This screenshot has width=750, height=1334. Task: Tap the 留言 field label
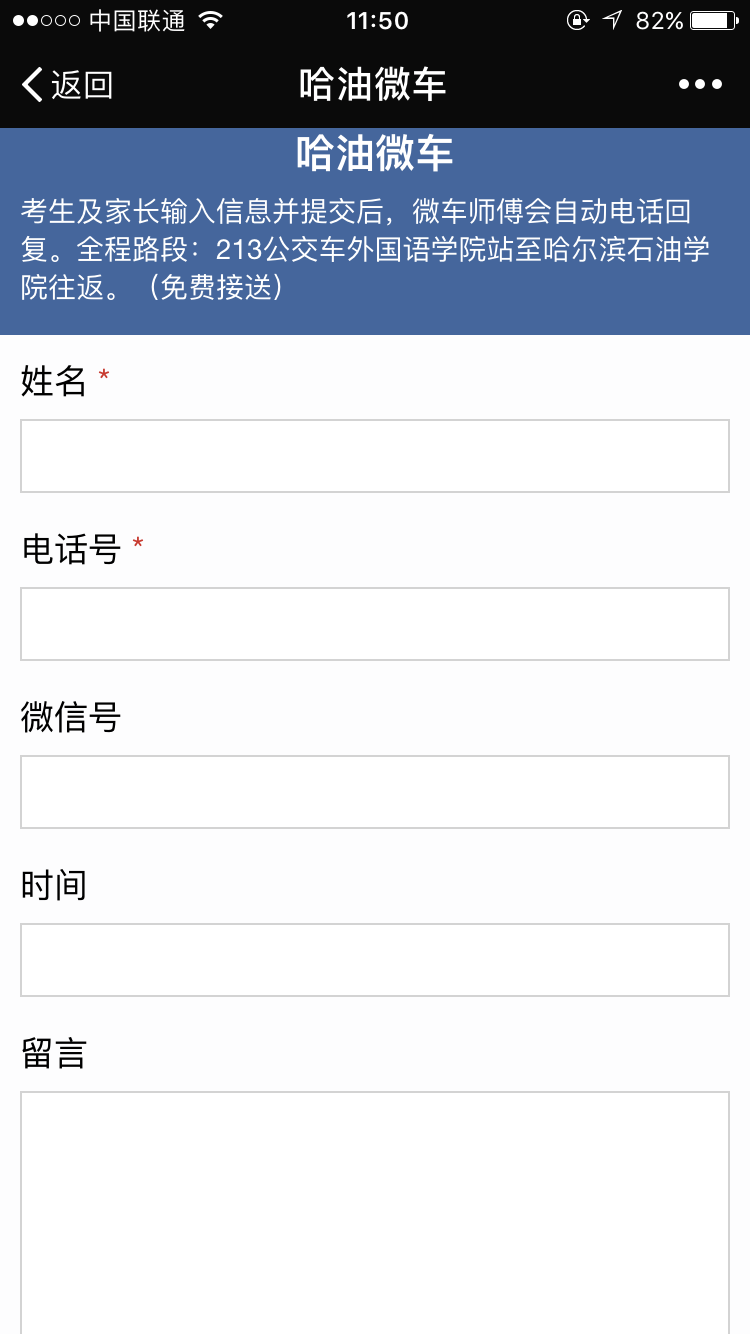pyautogui.click(x=54, y=1053)
